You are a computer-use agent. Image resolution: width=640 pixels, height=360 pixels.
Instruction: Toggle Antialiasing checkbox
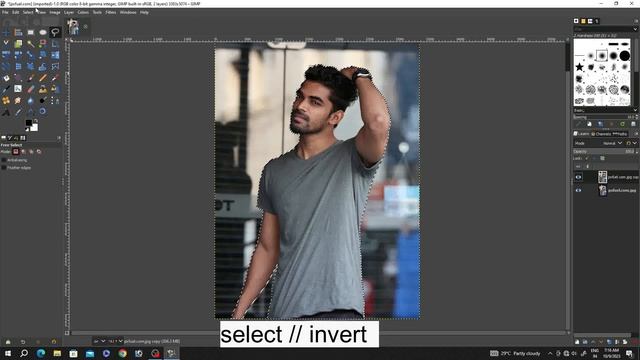[4, 160]
